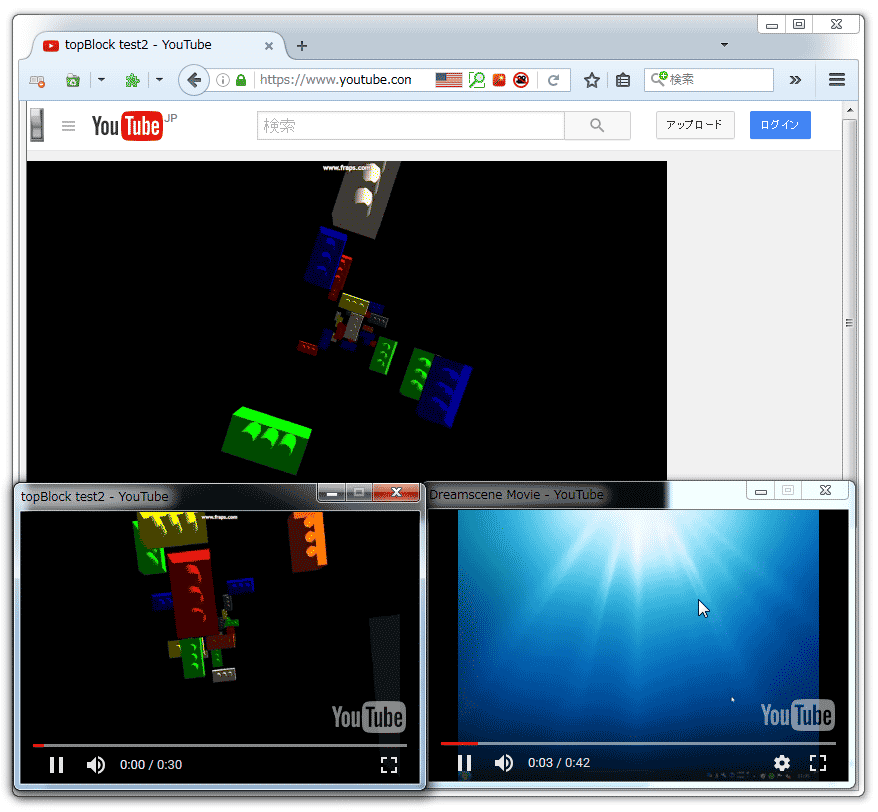This screenshot has height=812, width=878.
Task: Open settings gear in Dreamscene Movie player
Action: pos(782,763)
